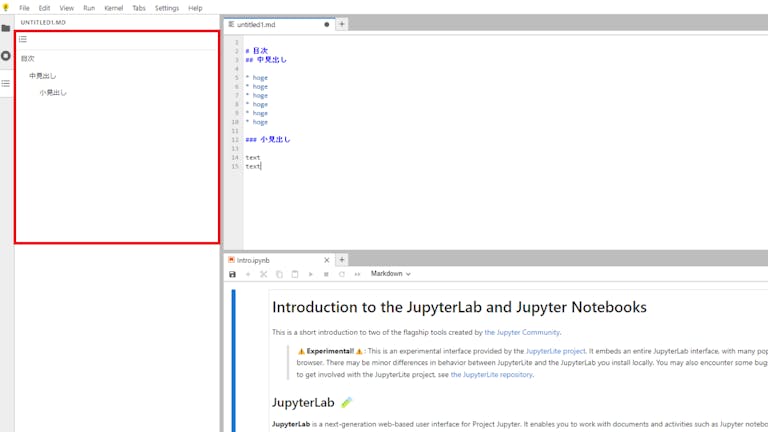768x432 pixels.
Task: Cut the selected cell
Action: (264, 274)
